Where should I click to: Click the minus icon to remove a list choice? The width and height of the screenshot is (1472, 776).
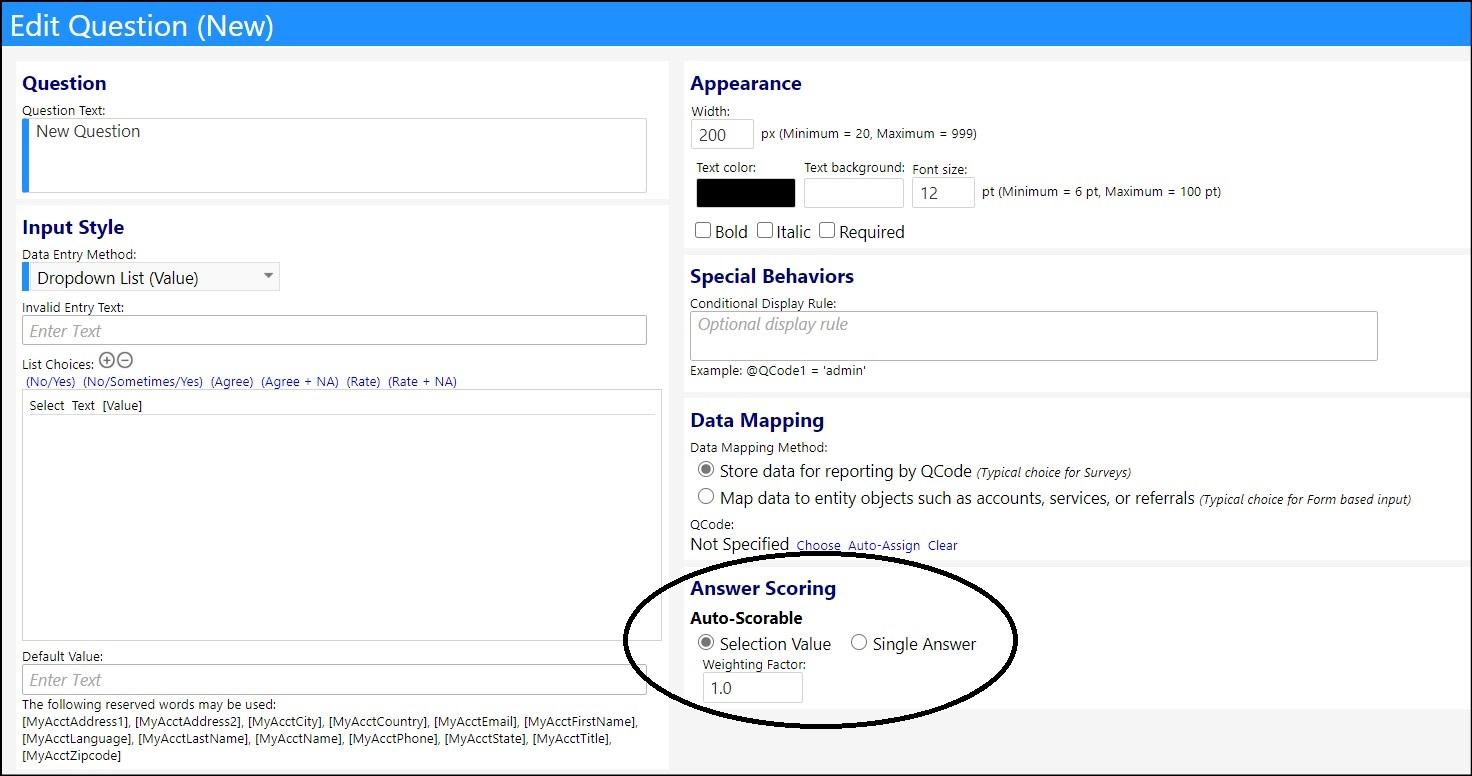pyautogui.click(x=125, y=361)
